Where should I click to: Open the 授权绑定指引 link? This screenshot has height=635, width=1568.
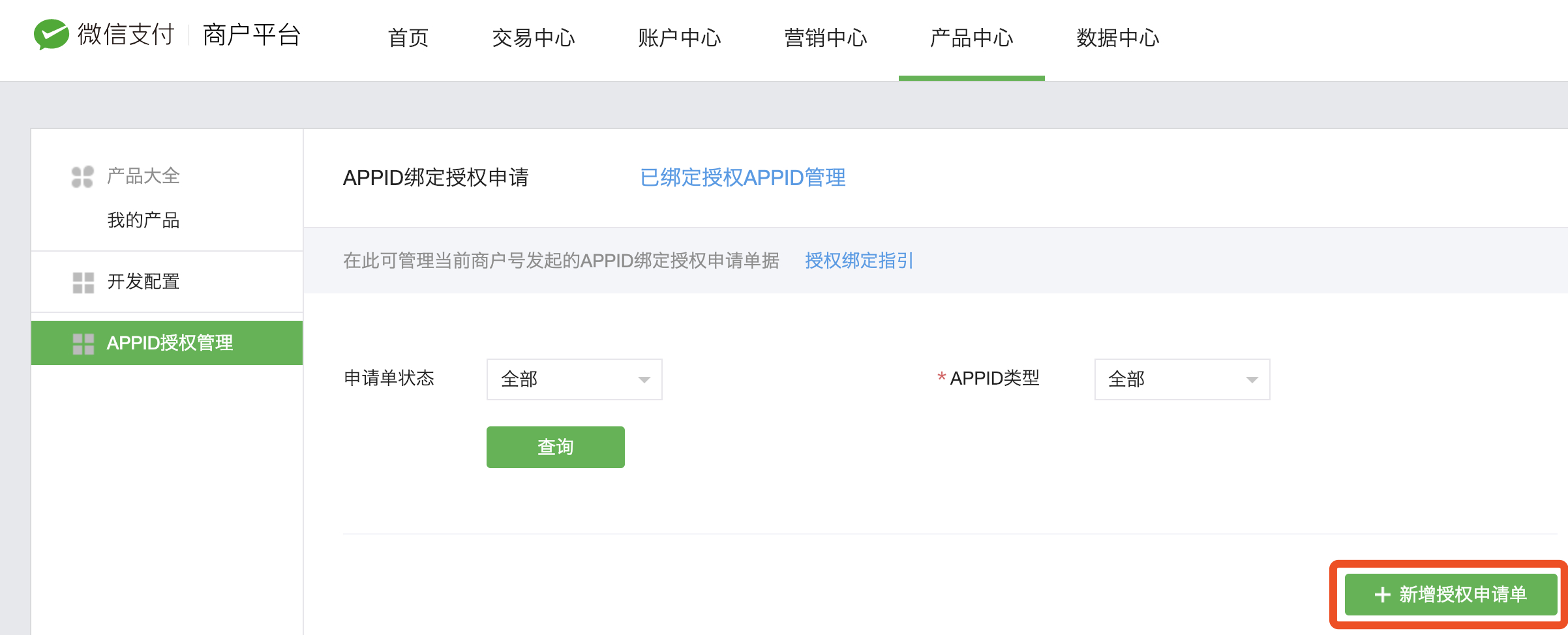click(858, 261)
